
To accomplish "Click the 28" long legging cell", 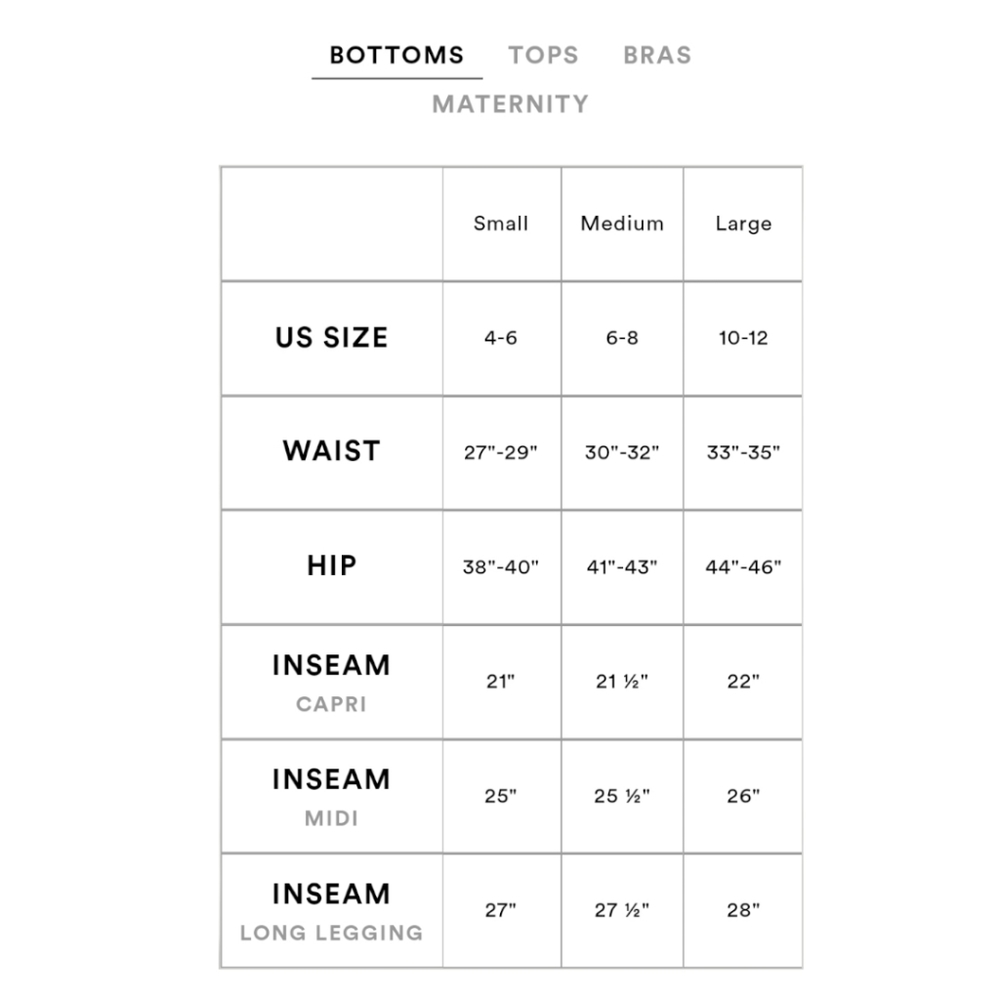I will [x=743, y=910].
